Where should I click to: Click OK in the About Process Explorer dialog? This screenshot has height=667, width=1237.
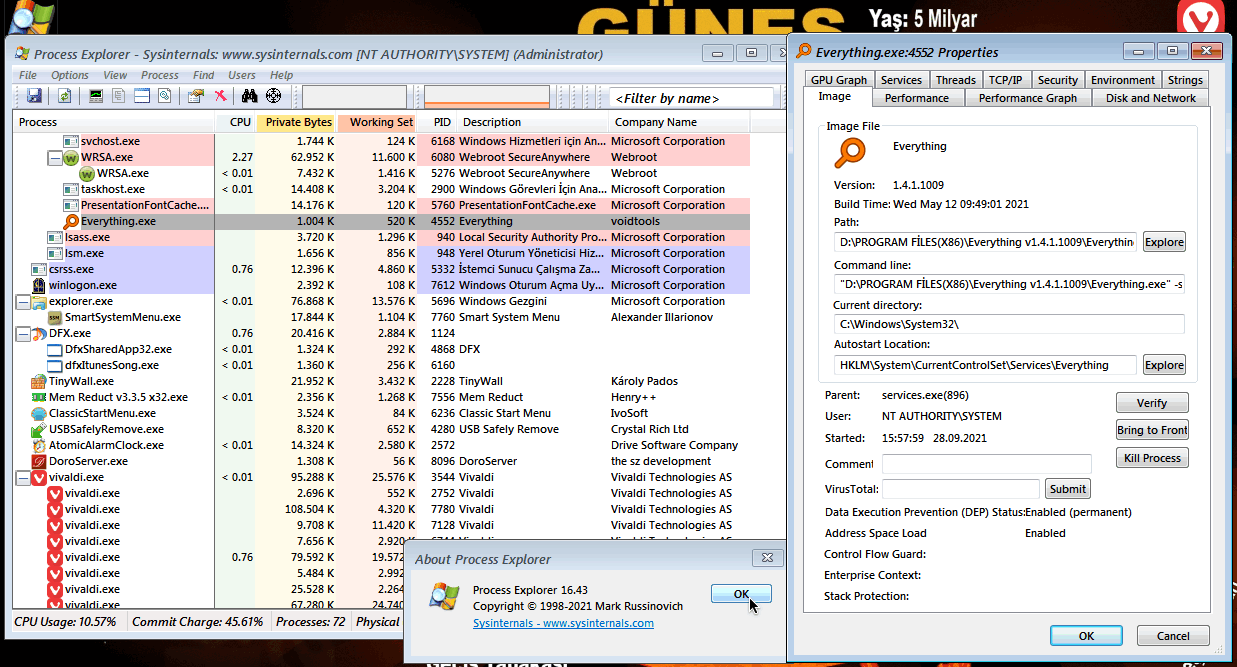click(741, 594)
